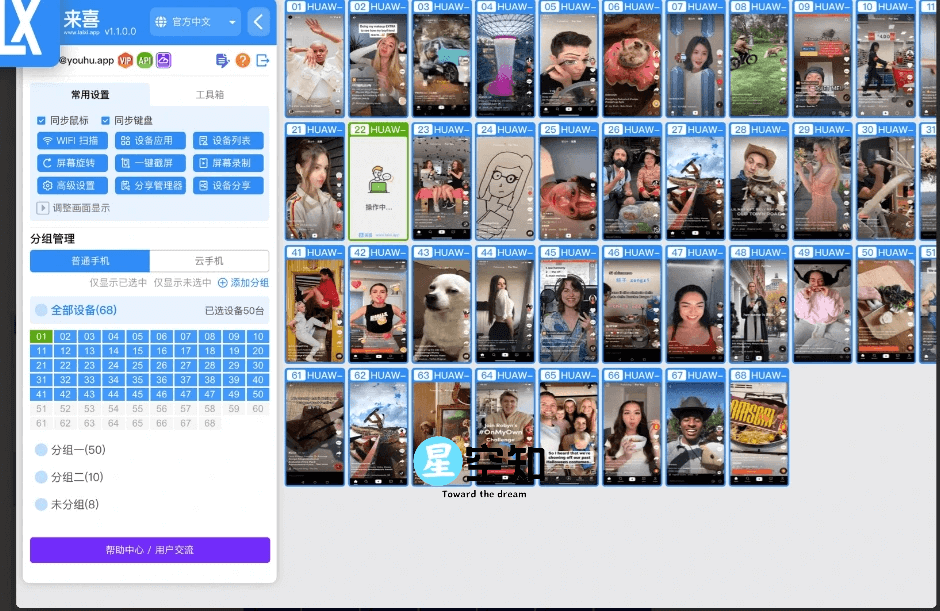
Task: Switch to the 云手机 tab
Action: [209, 261]
